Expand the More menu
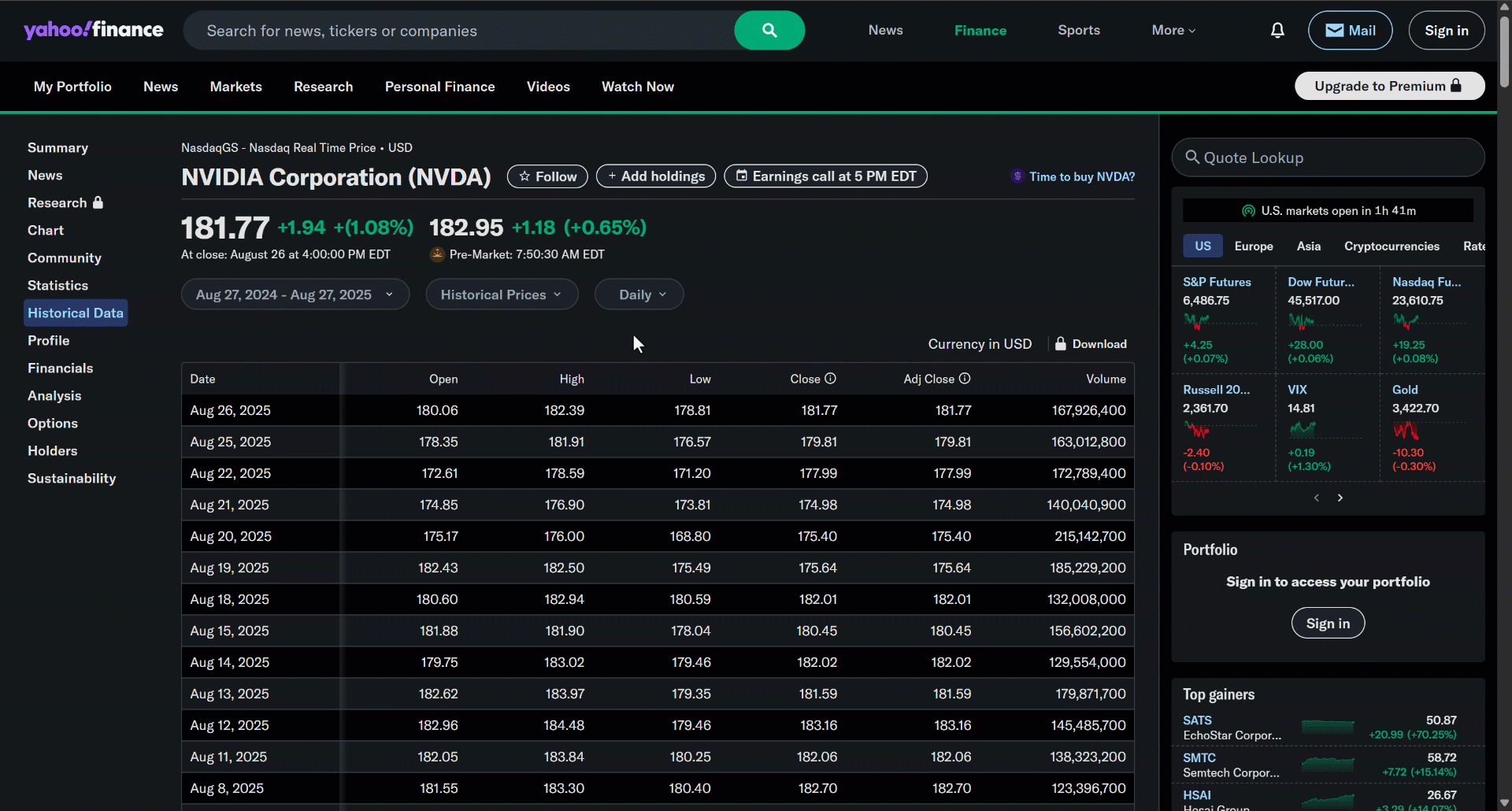Screen dimensions: 1512x811 1173,30
